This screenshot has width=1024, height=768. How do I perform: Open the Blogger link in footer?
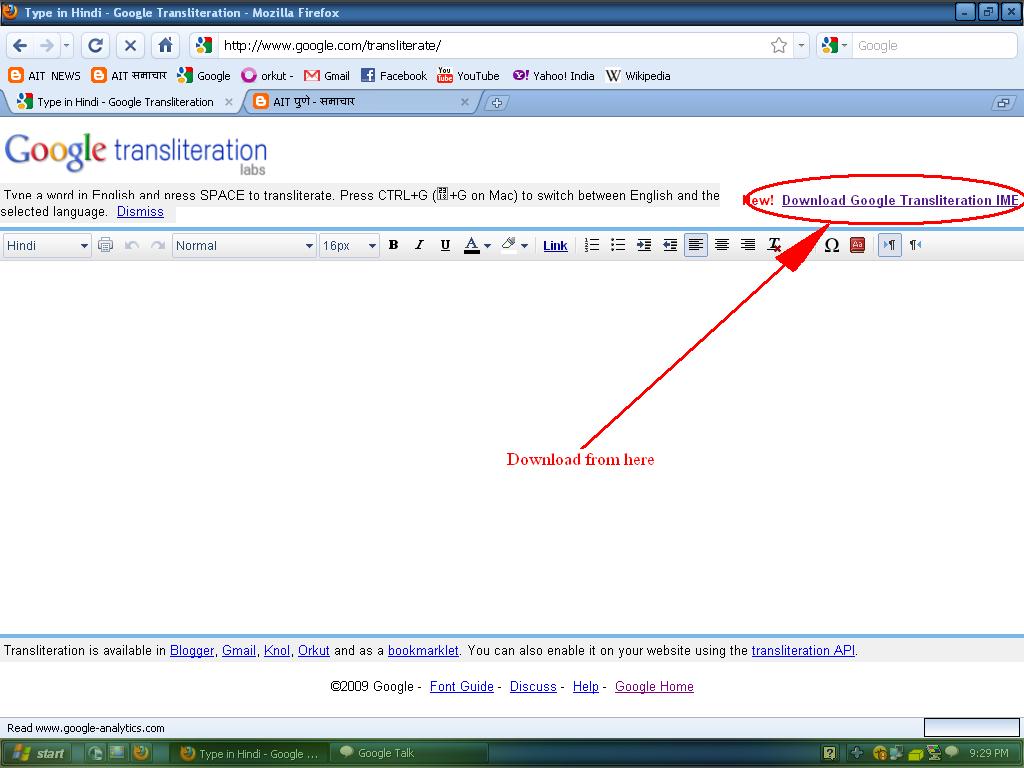pos(192,650)
